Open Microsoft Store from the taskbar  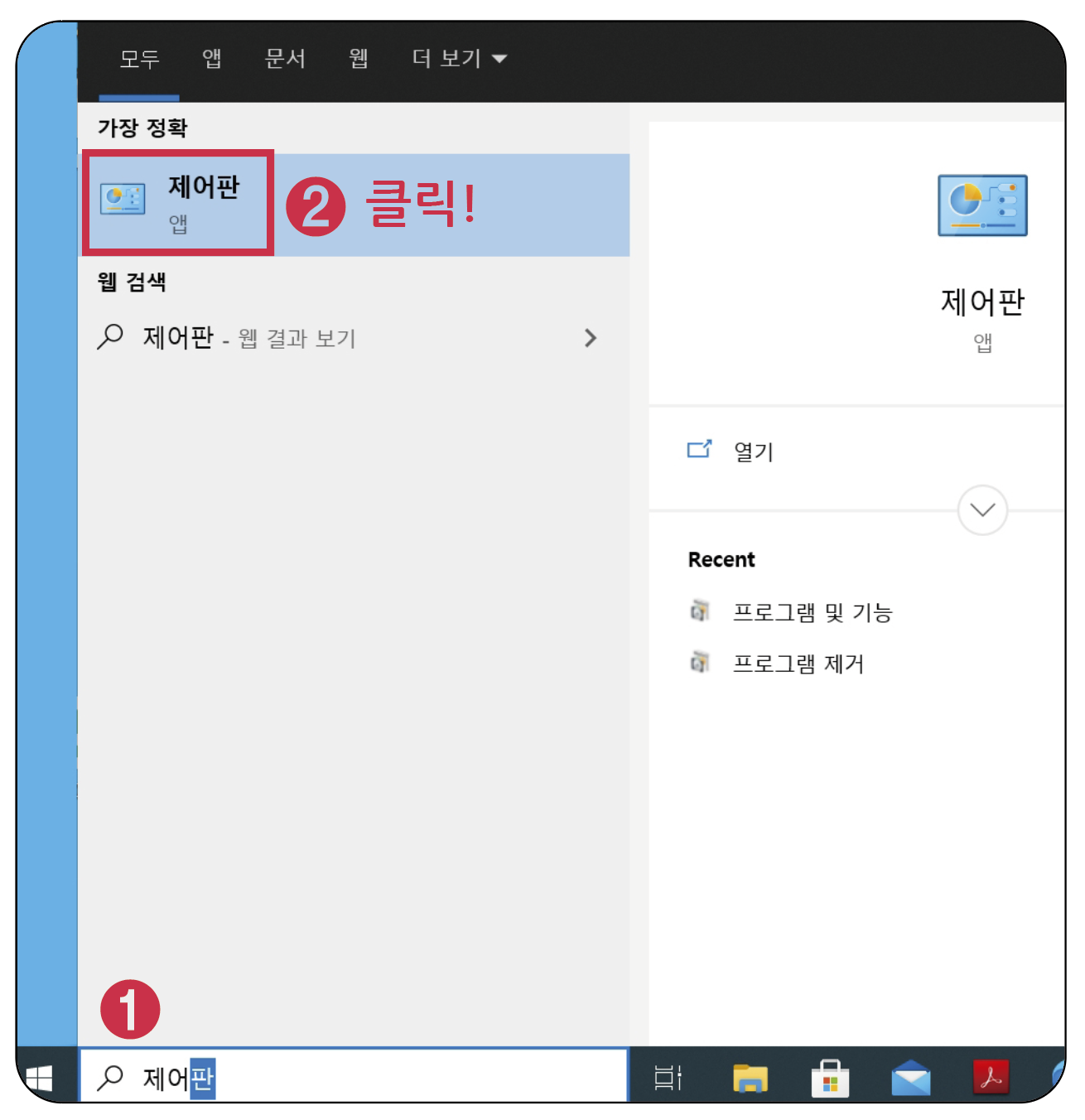click(x=830, y=1078)
